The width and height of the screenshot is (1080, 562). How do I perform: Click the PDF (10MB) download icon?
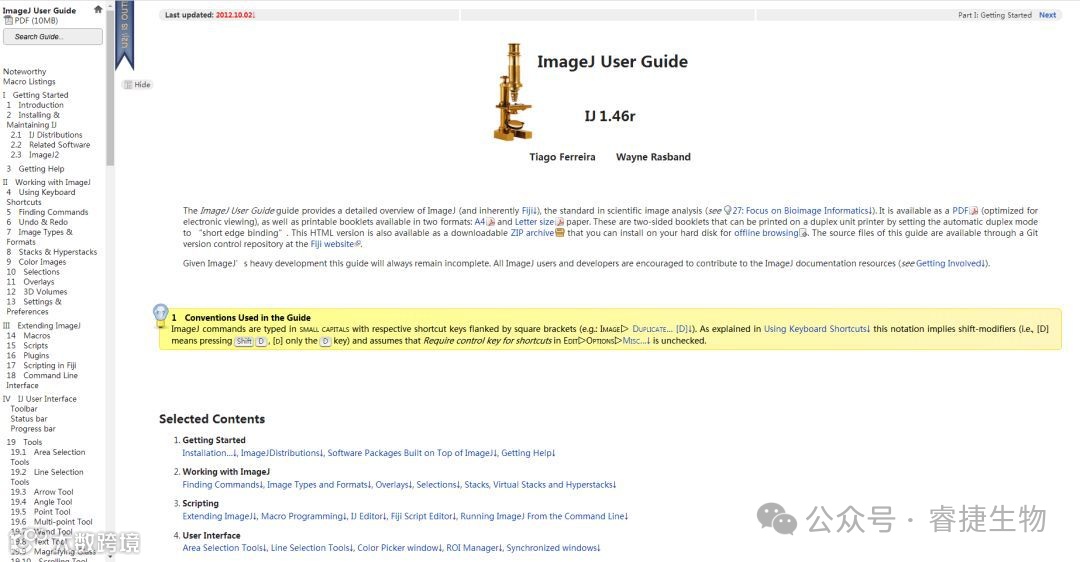[8, 21]
